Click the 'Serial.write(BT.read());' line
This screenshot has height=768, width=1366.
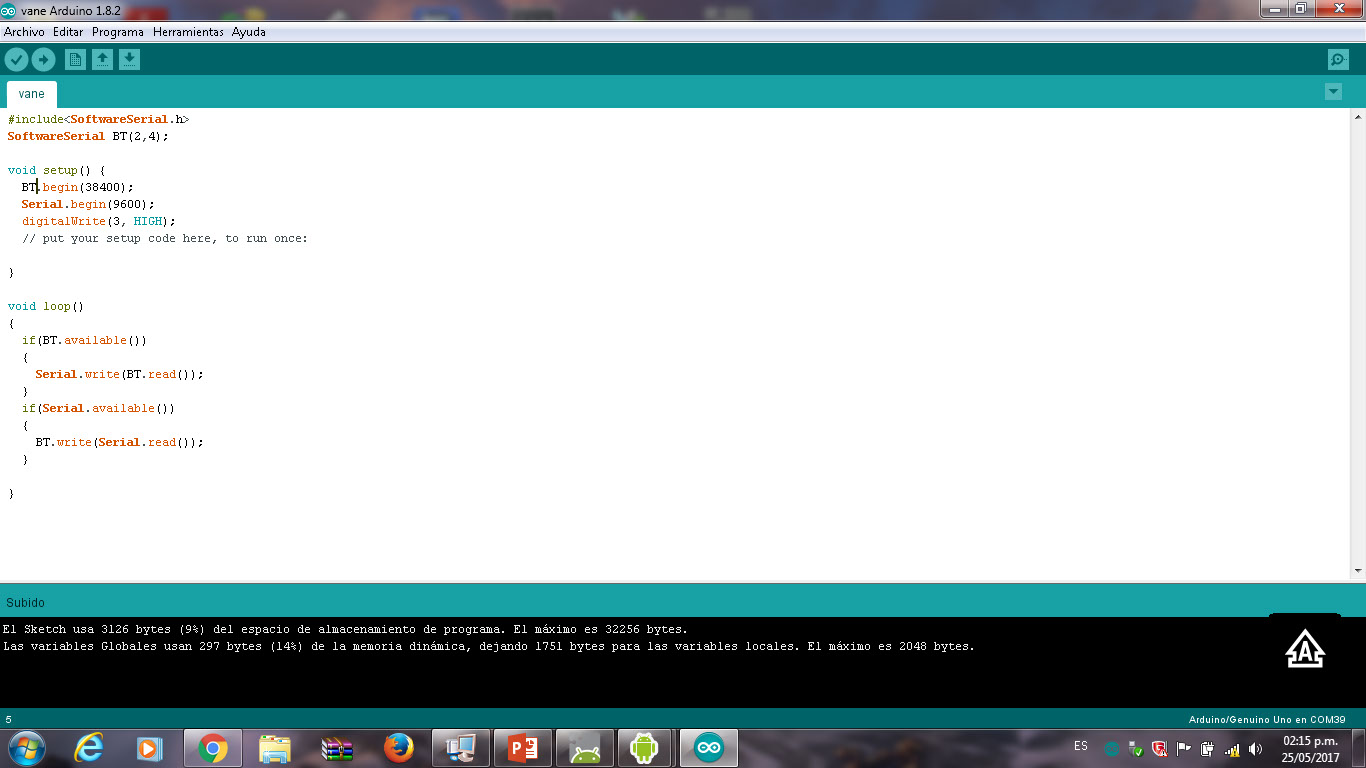[x=119, y=374]
